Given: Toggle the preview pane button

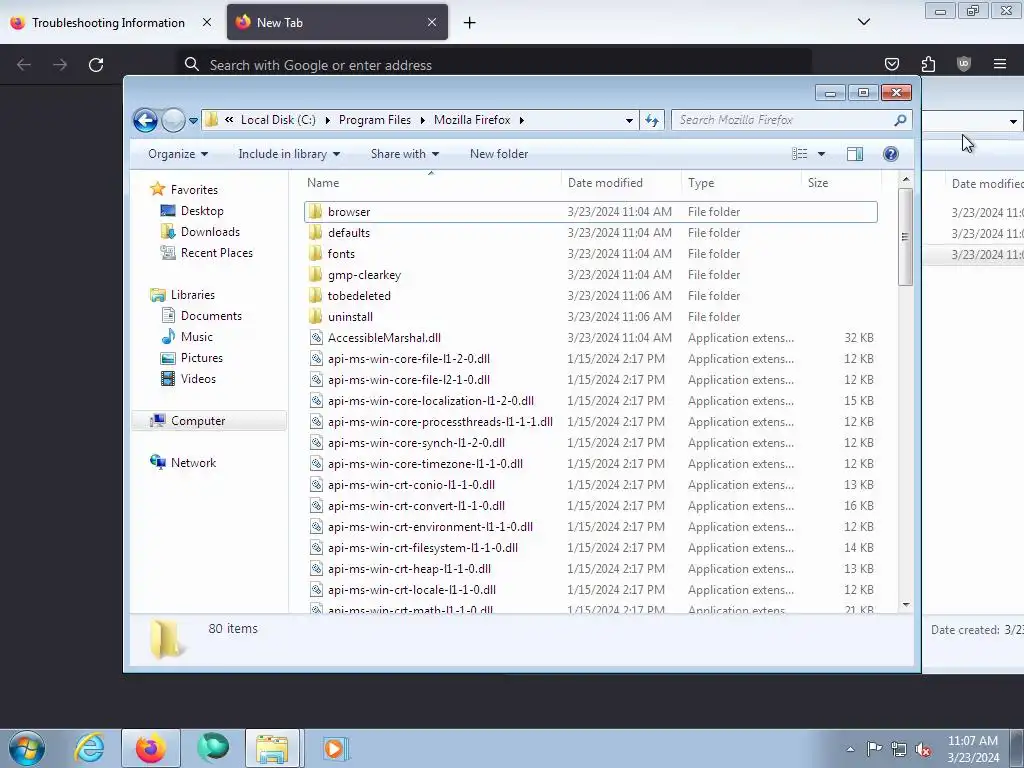Looking at the screenshot, I should (x=854, y=154).
